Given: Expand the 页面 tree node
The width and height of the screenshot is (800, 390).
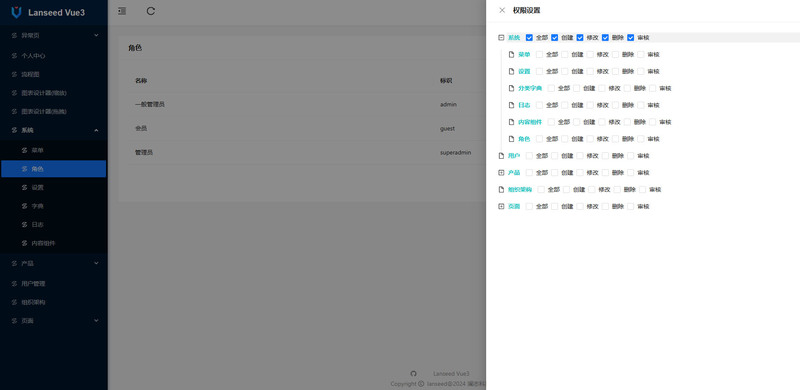Looking at the screenshot, I should (501, 206).
